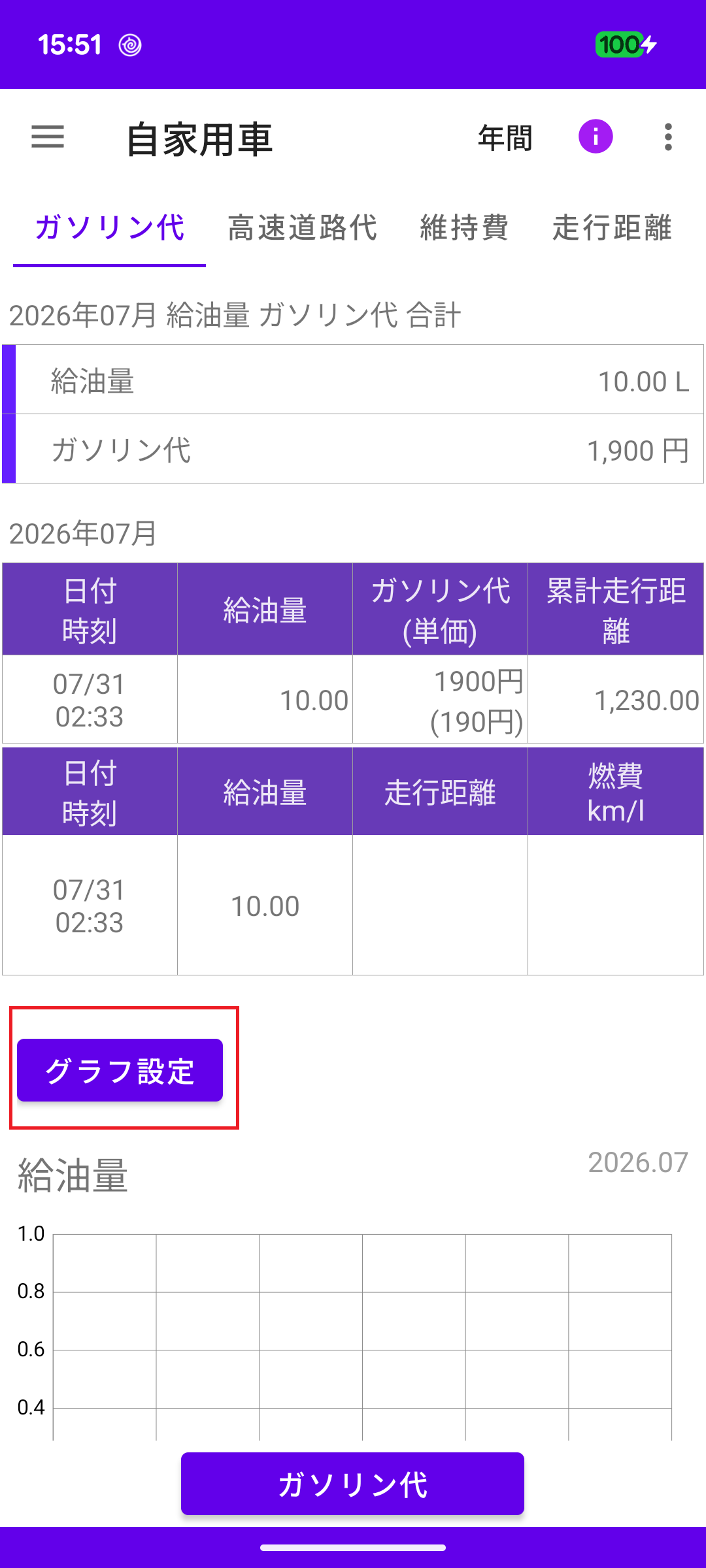Screen dimensions: 706x1568
Task: Tap the purple info icon
Action: tap(596, 137)
